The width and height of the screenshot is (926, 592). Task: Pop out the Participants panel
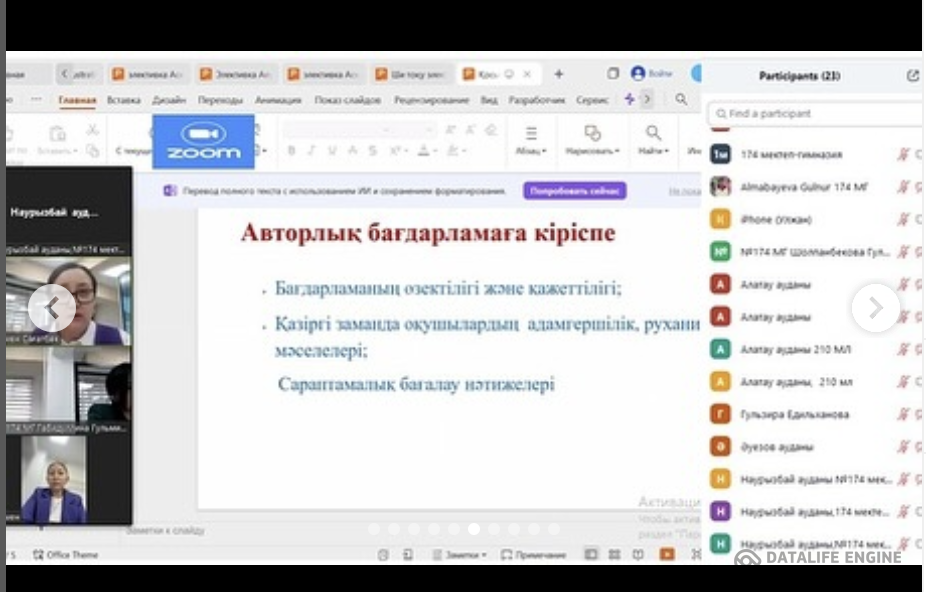point(912,75)
